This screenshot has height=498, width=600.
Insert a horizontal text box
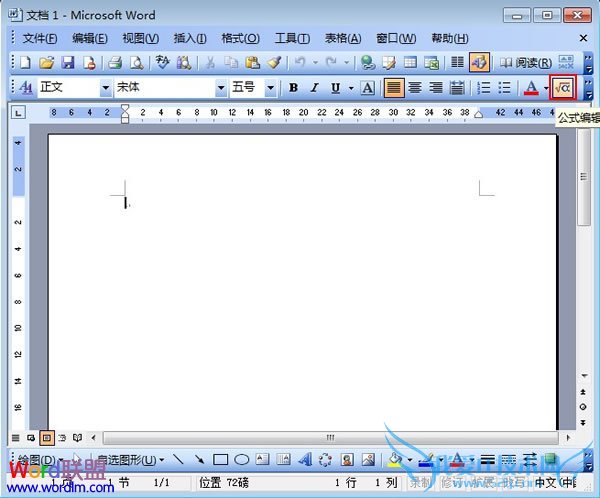262,459
